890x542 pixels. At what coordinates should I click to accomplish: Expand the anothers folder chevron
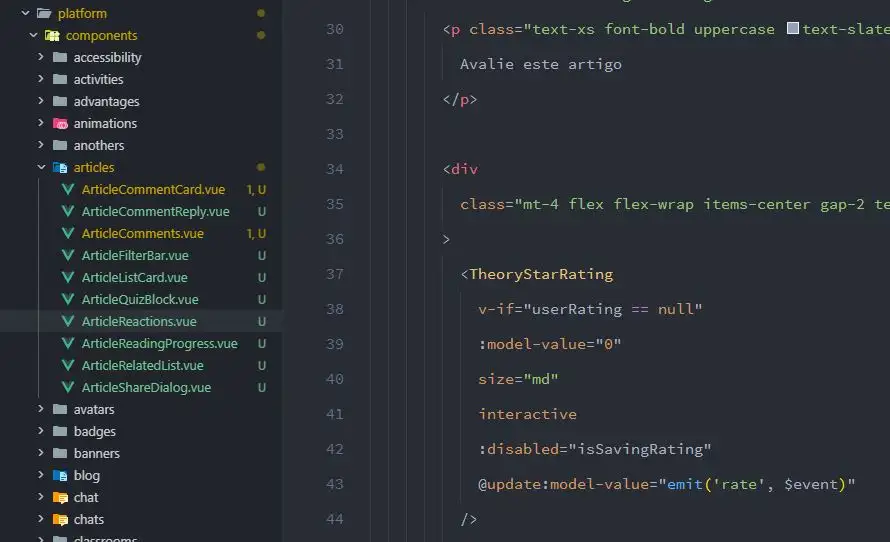coord(41,145)
